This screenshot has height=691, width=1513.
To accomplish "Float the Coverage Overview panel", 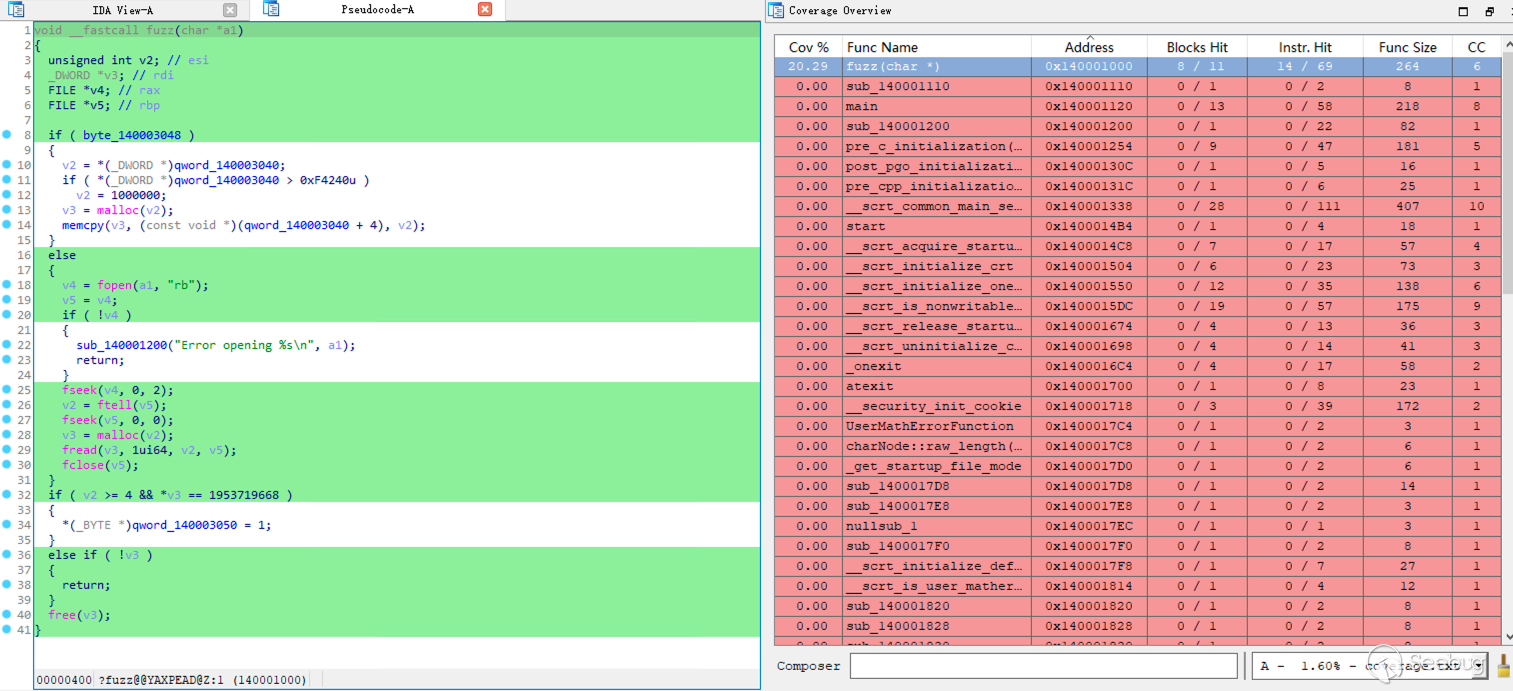I will point(1489,11).
